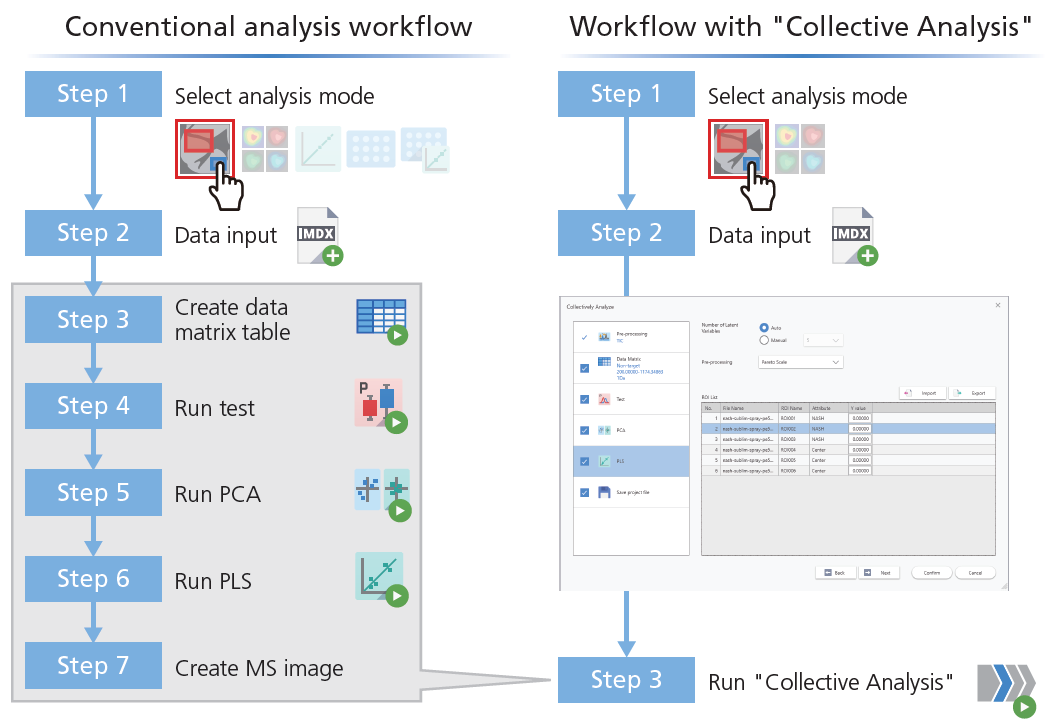Click the Create data matrix table icon

click(x=382, y=320)
